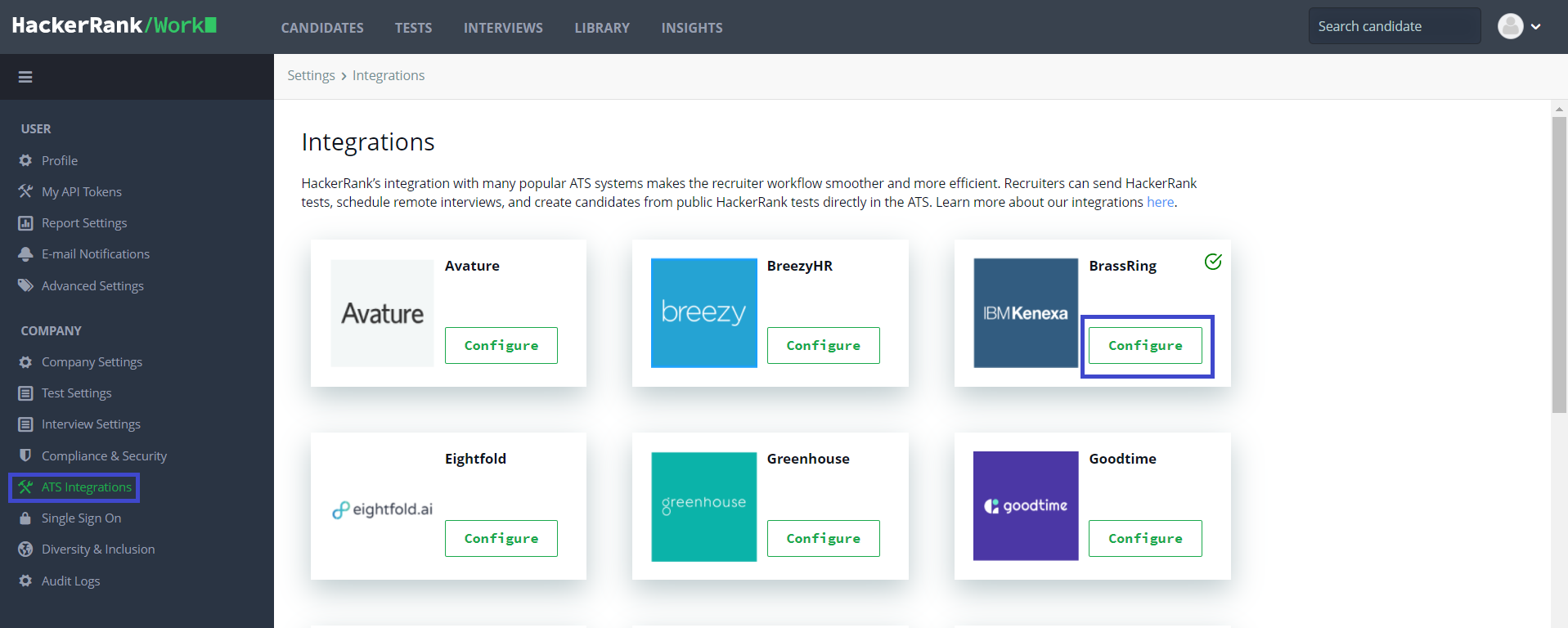Click the My API Tokens tools icon
The width and height of the screenshot is (1568, 628).
pyautogui.click(x=25, y=191)
